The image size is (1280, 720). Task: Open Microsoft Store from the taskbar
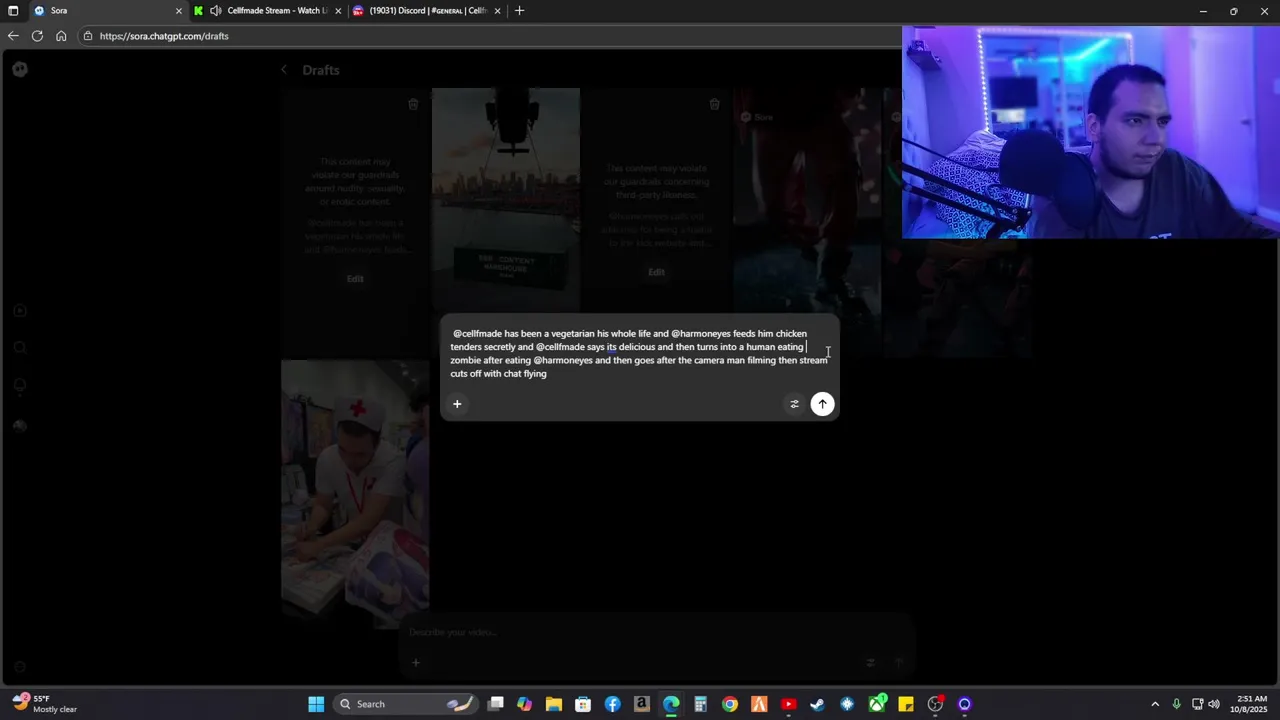(x=583, y=704)
